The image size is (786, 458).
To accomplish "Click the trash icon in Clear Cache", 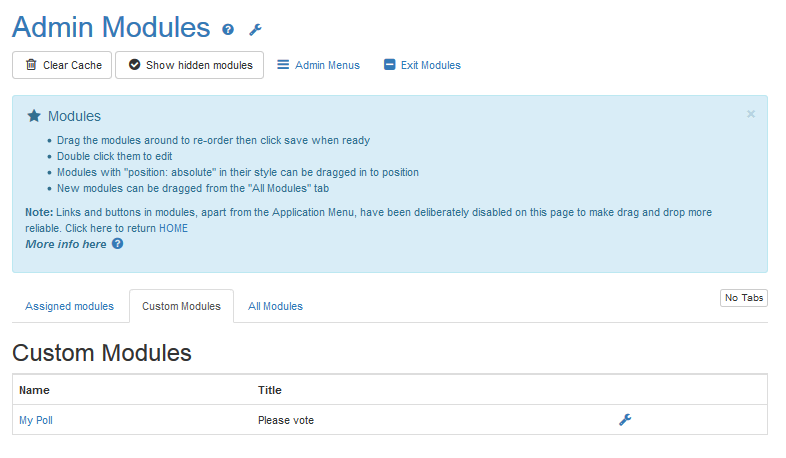I will [31, 65].
